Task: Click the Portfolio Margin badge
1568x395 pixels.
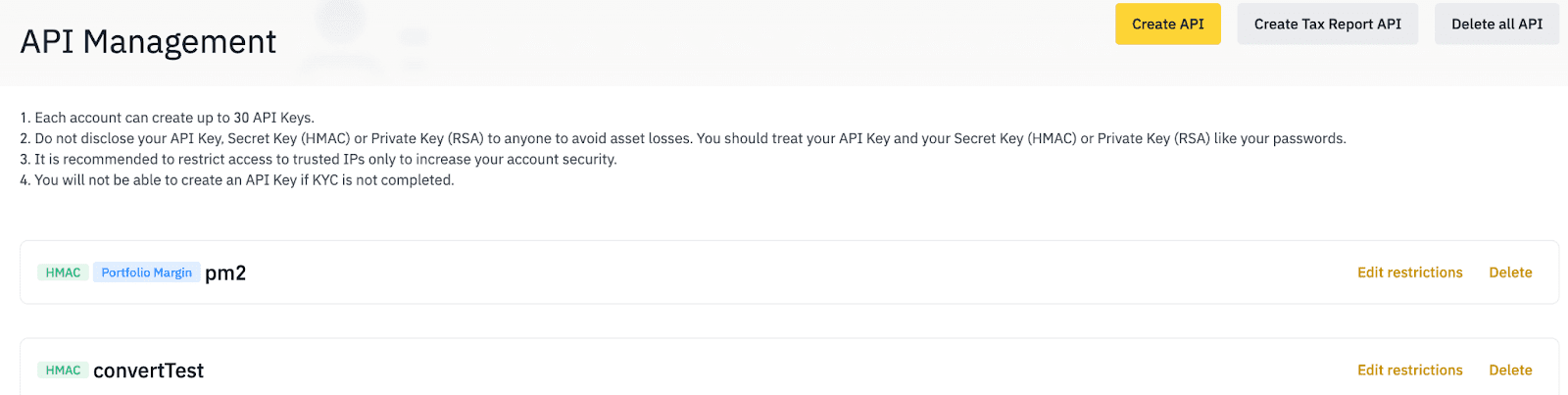Action: point(146,272)
